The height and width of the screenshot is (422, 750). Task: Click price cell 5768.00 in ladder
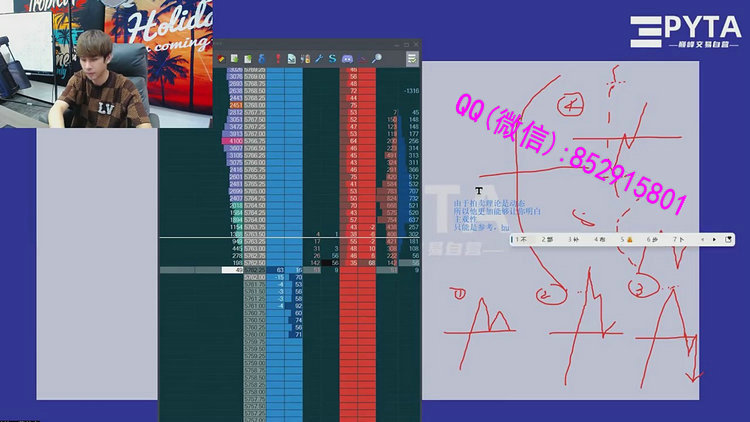(x=255, y=105)
